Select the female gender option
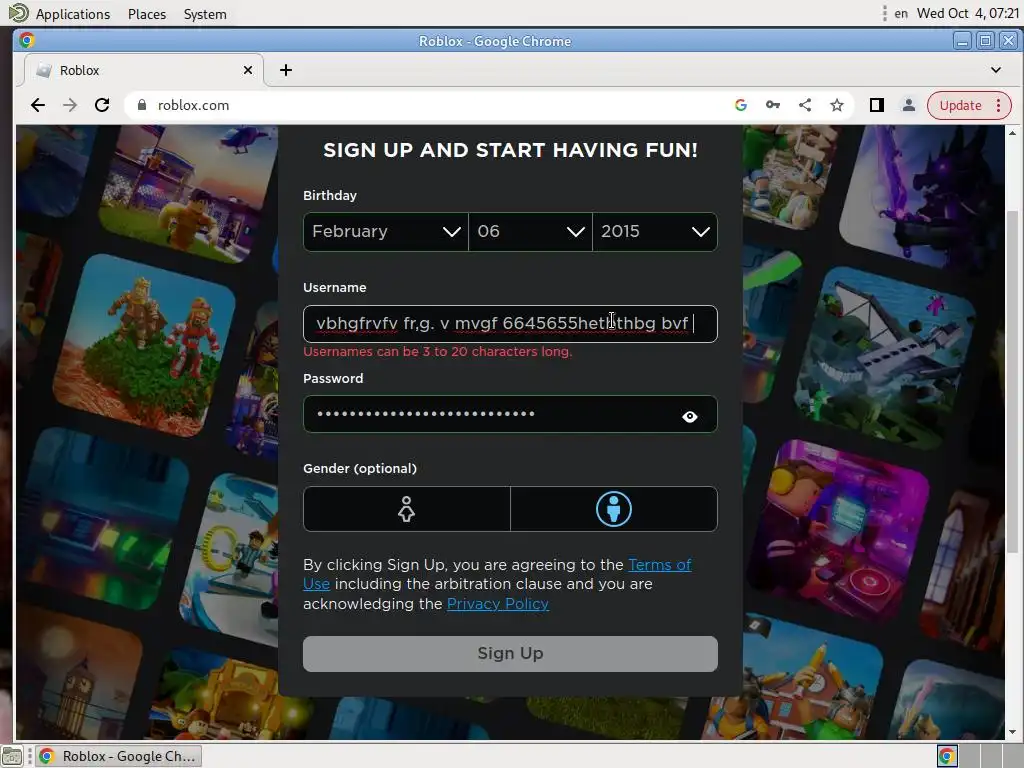The height and width of the screenshot is (768, 1024). [x=407, y=509]
